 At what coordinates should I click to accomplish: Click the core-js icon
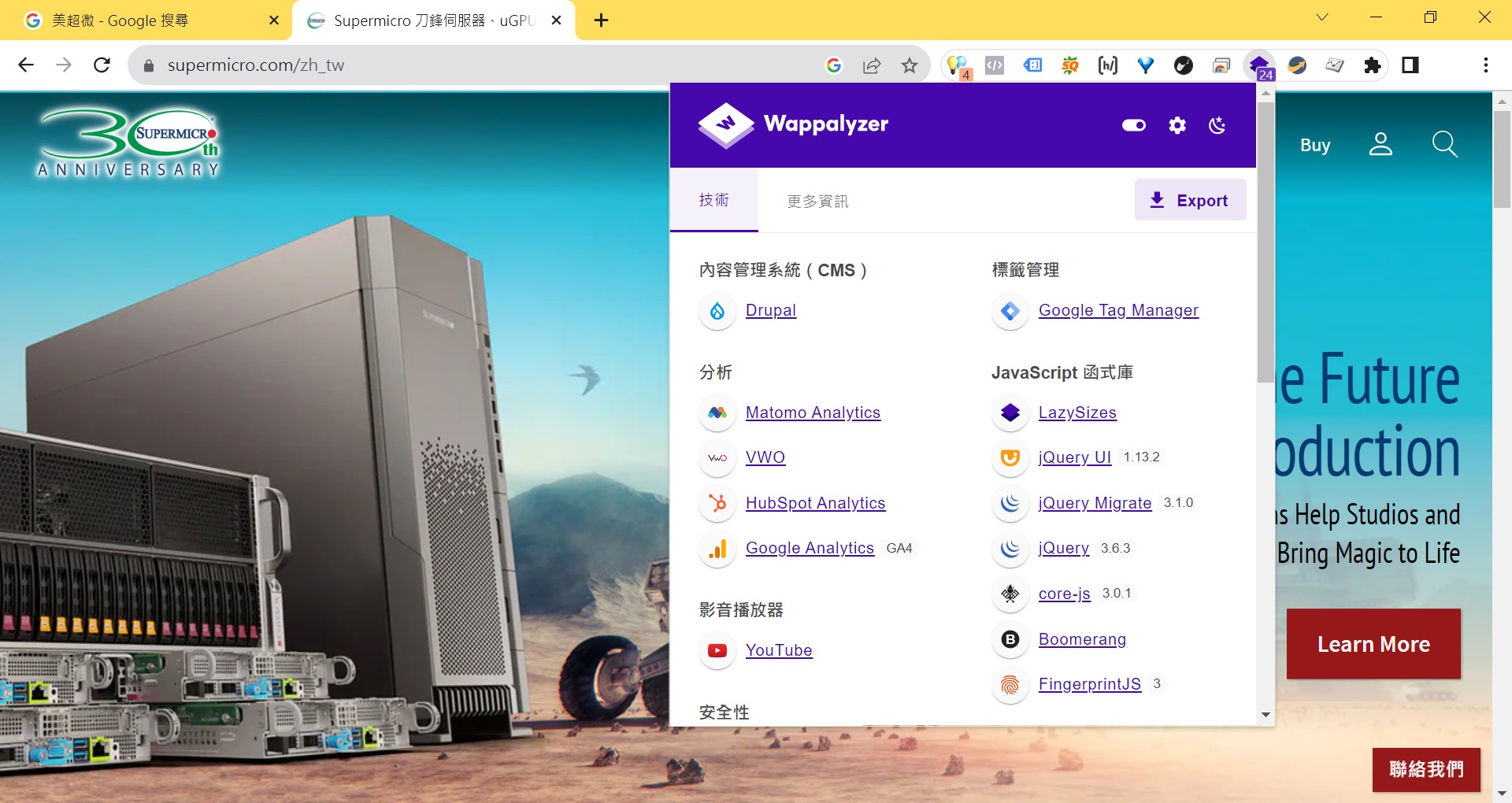click(x=1010, y=594)
